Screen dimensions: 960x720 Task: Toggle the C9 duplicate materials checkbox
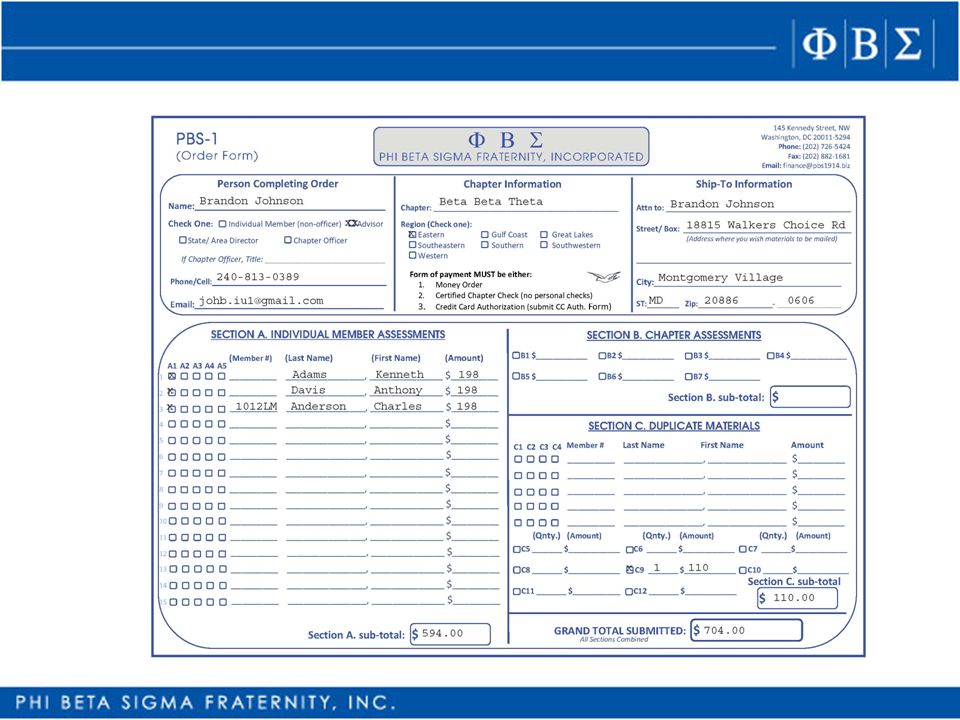pyautogui.click(x=629, y=569)
